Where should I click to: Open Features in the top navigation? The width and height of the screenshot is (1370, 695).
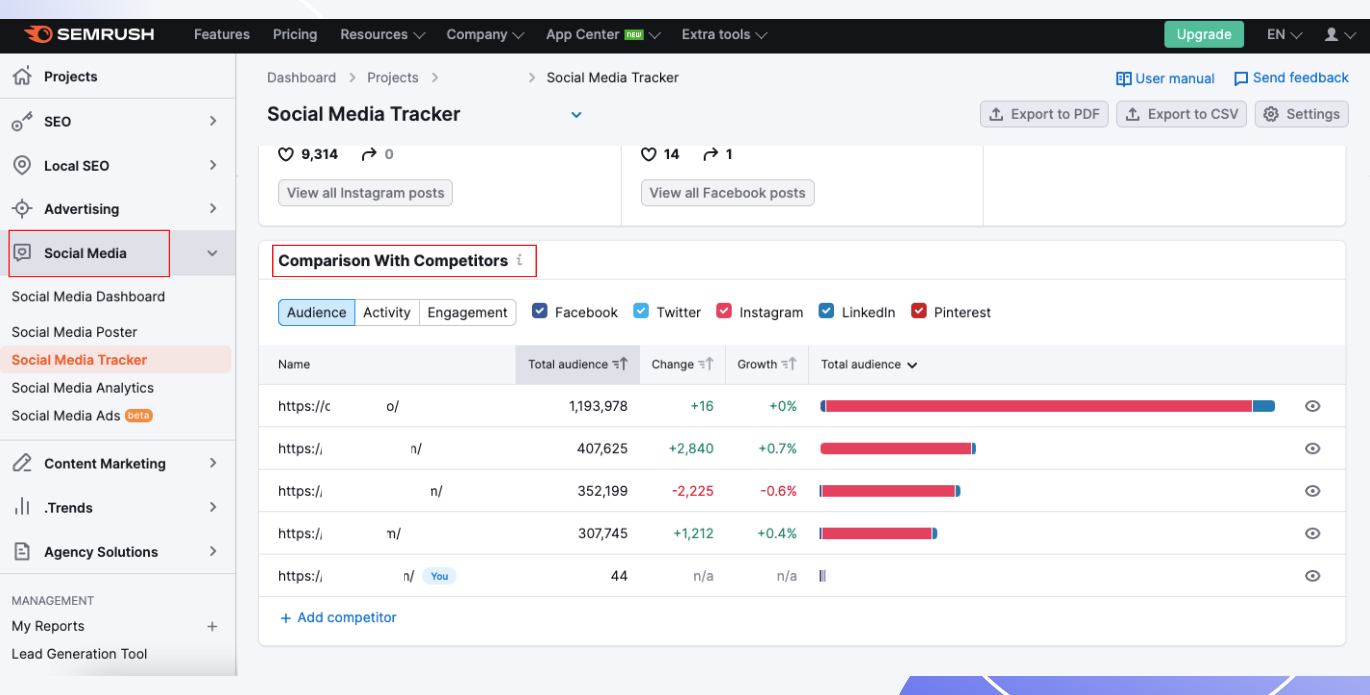(222, 34)
